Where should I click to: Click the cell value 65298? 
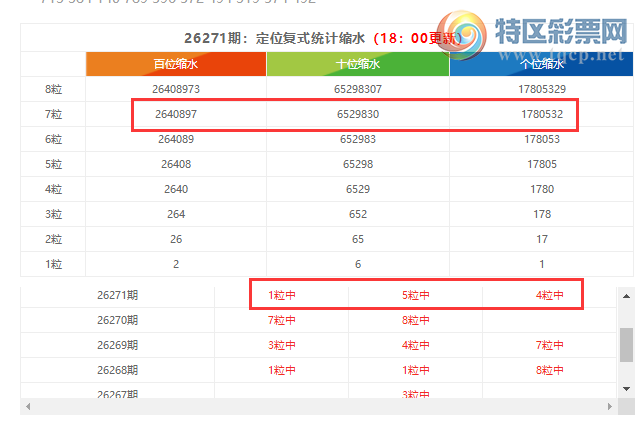(x=358, y=164)
